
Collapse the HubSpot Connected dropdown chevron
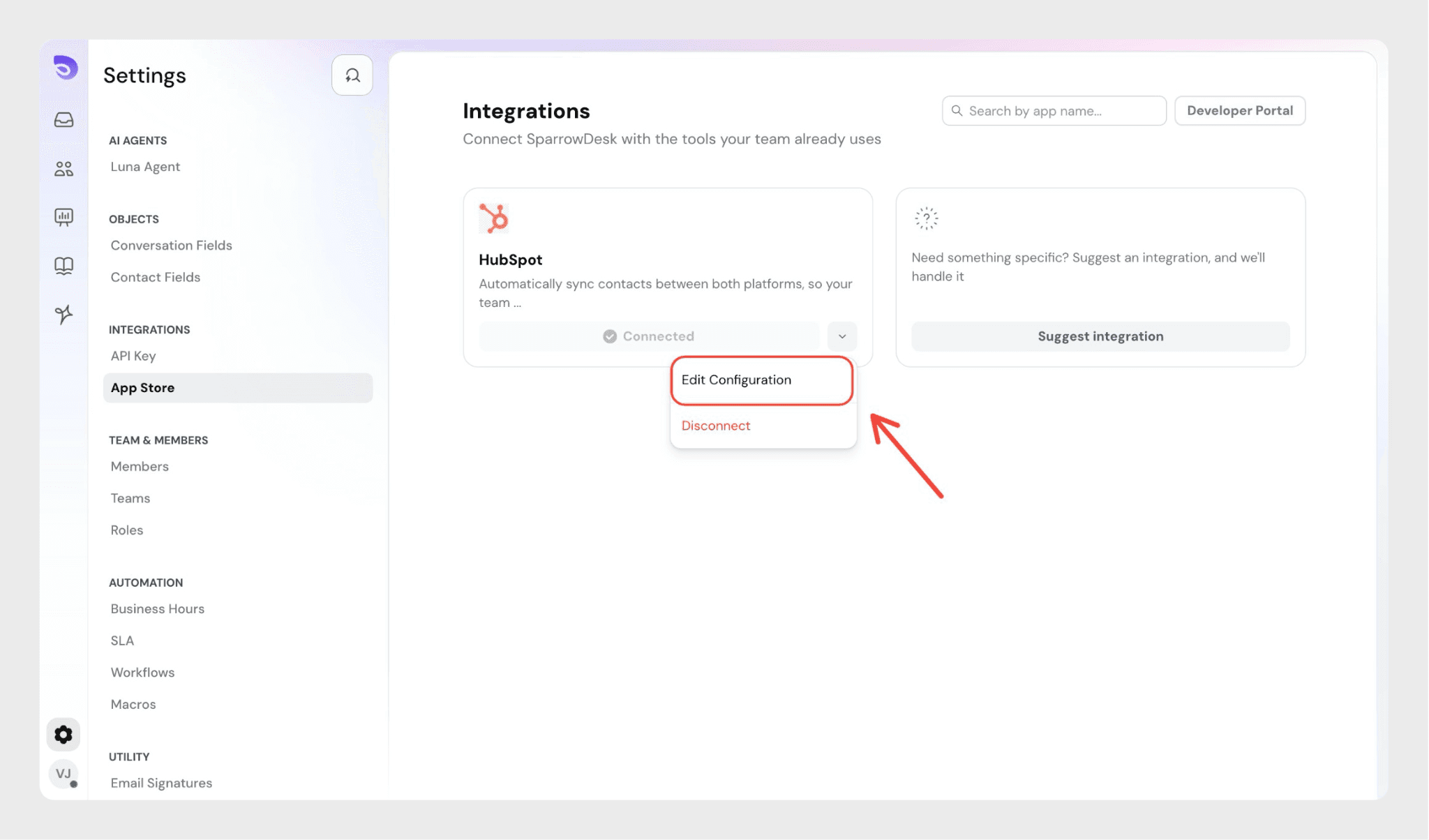(842, 336)
